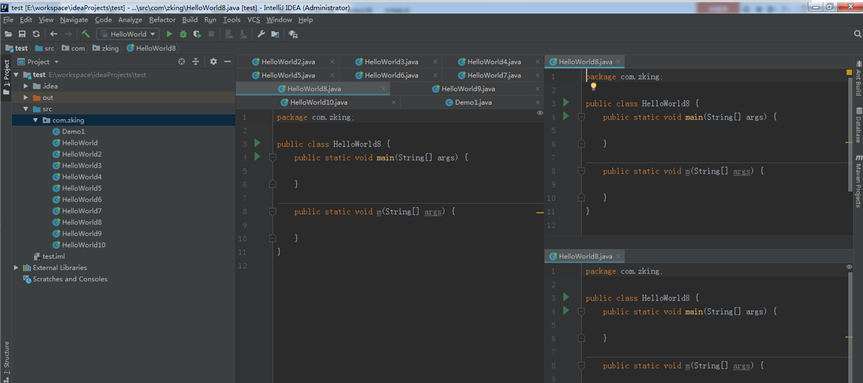Click the sdk toolbar icon after Project Structure
Screen dimensions: 863x383
pyautogui.click(x=293, y=34)
